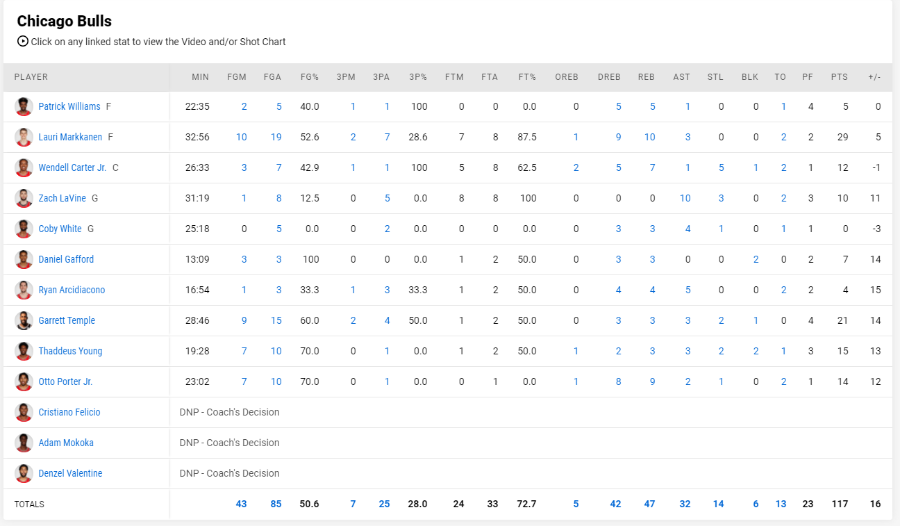Screen dimensions: 900x526
Task: View Wendell Carter Jr.'s 5 steals
Action: click(721, 168)
